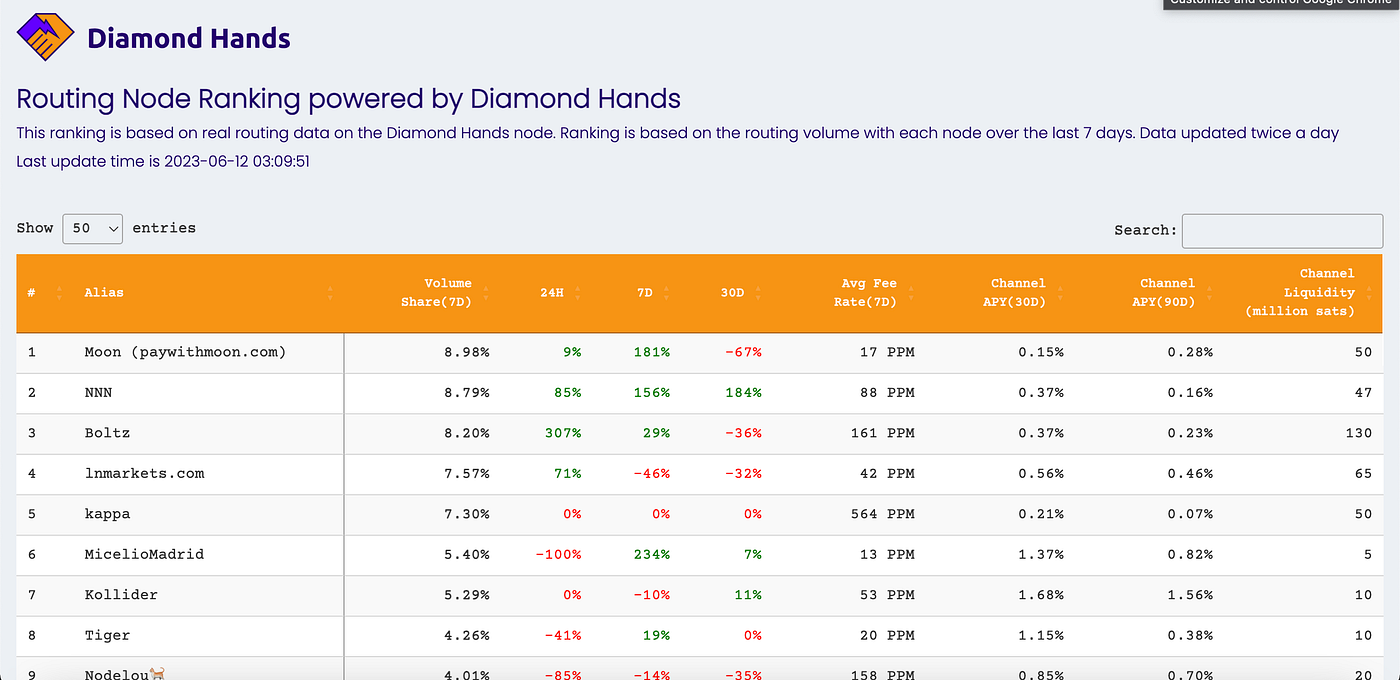Click kappa 564 PPM fee rate

[x=882, y=514]
